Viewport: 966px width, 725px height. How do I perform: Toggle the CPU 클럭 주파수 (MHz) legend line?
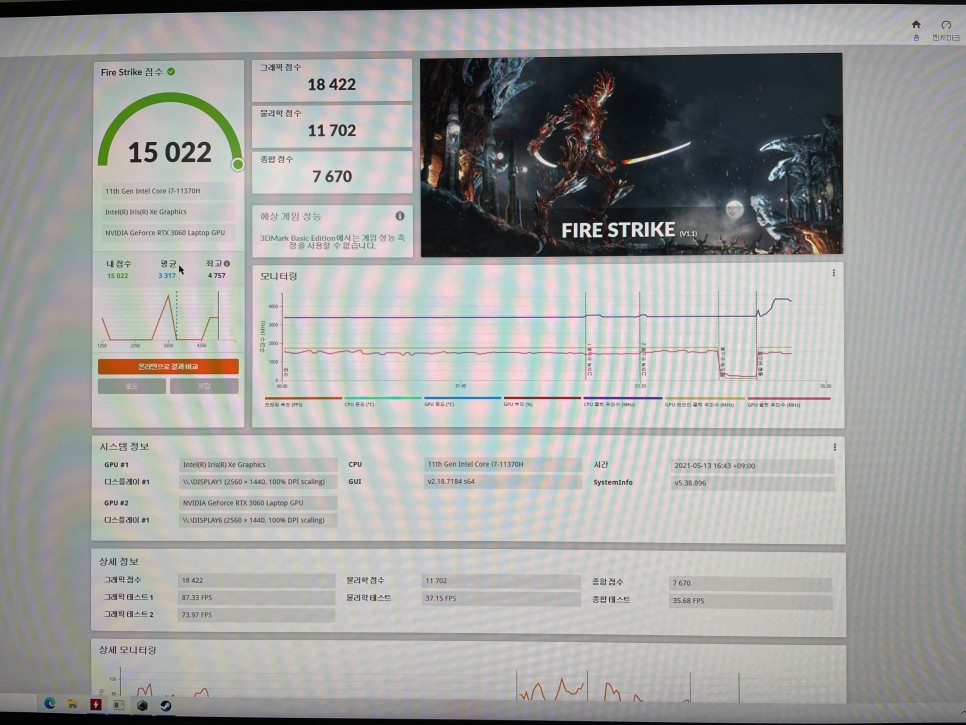click(x=622, y=402)
